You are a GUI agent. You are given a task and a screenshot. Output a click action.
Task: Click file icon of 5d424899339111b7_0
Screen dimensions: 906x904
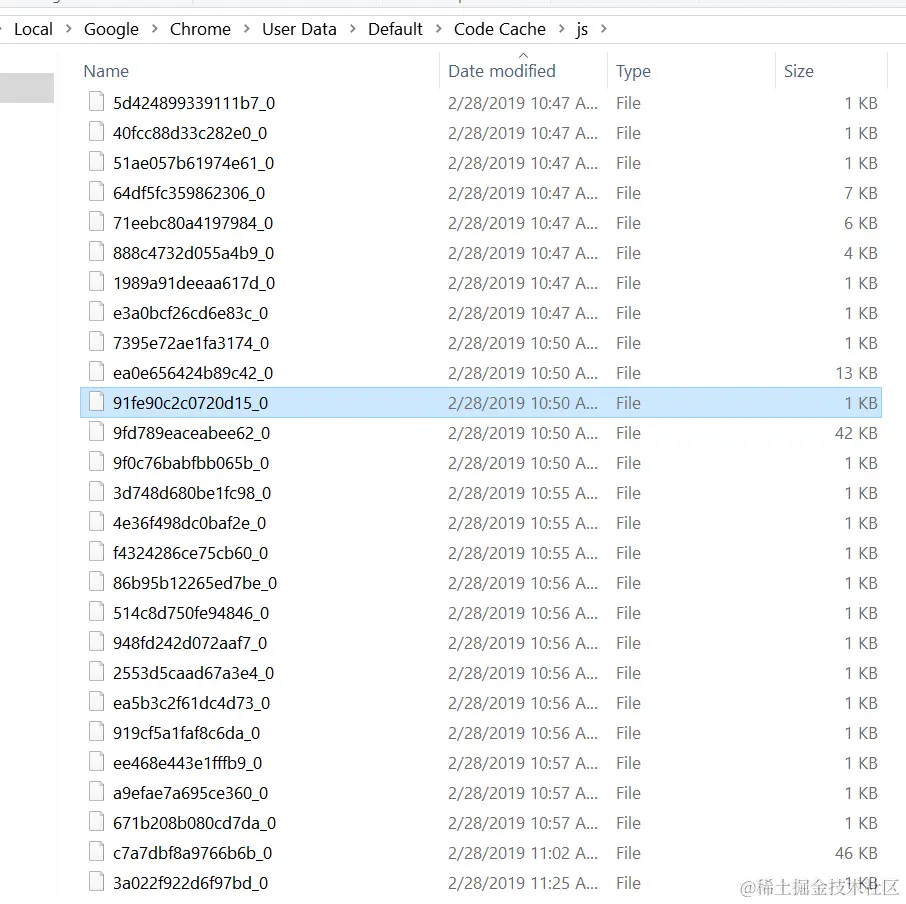(96, 101)
